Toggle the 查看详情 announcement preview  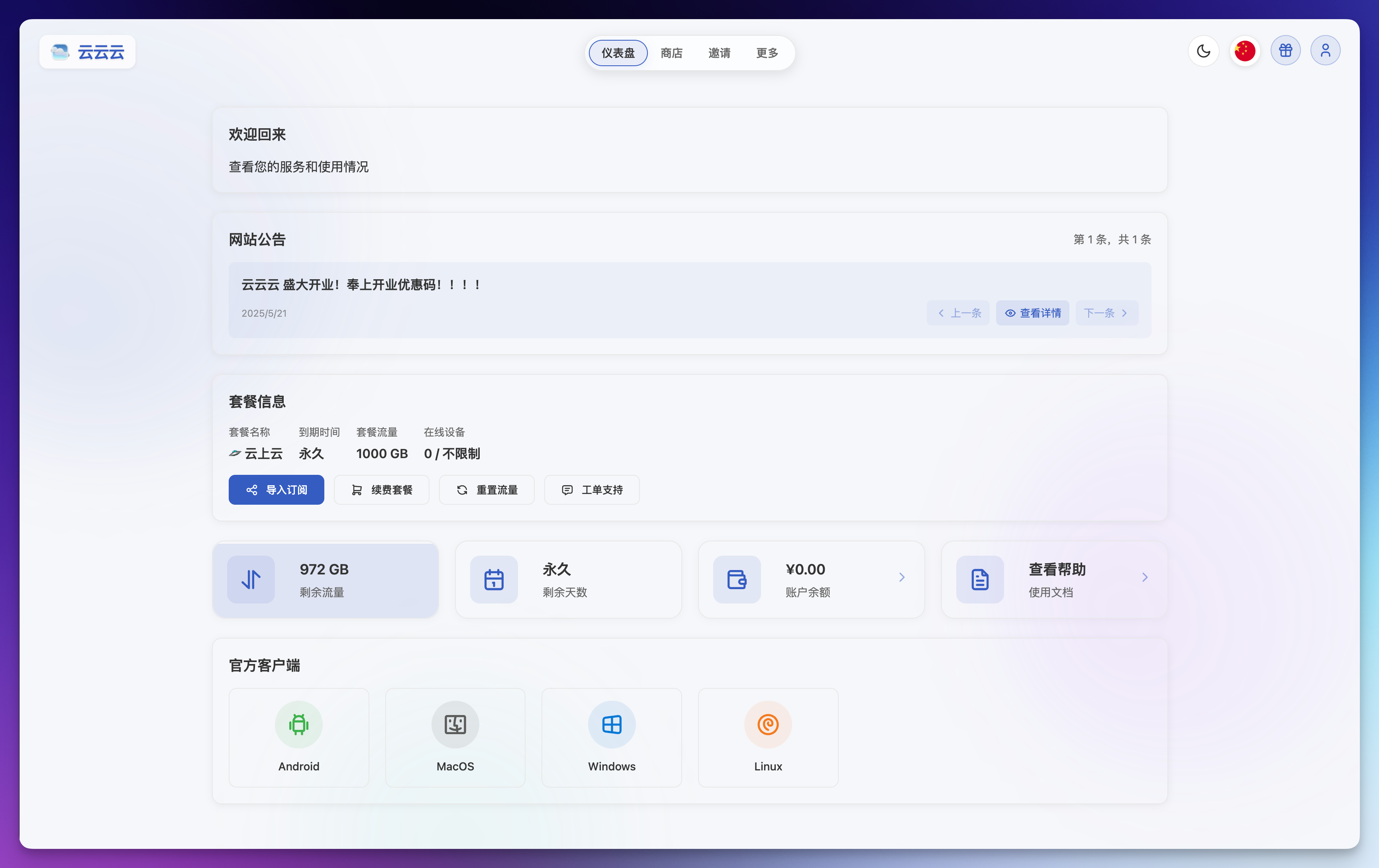(1032, 313)
